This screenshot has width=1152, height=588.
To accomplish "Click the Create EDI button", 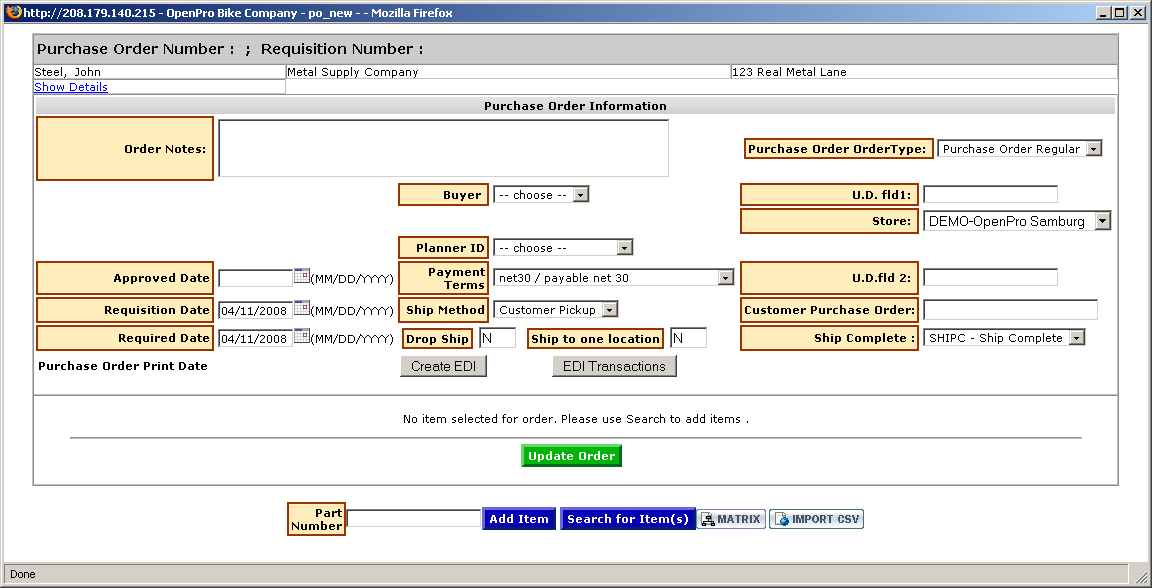I will [443, 366].
